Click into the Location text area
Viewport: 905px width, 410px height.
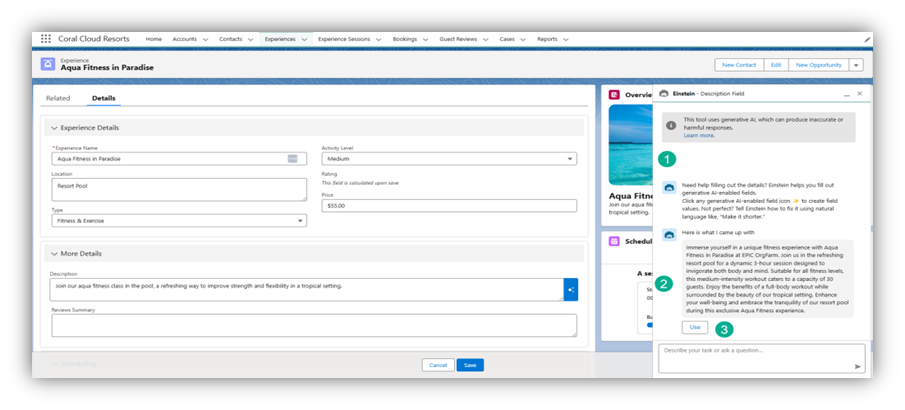(179, 189)
